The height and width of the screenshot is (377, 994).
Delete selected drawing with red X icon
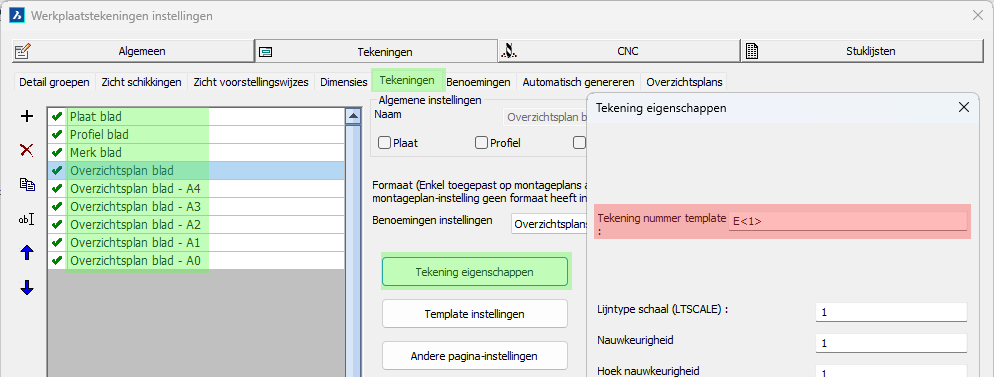tap(27, 150)
